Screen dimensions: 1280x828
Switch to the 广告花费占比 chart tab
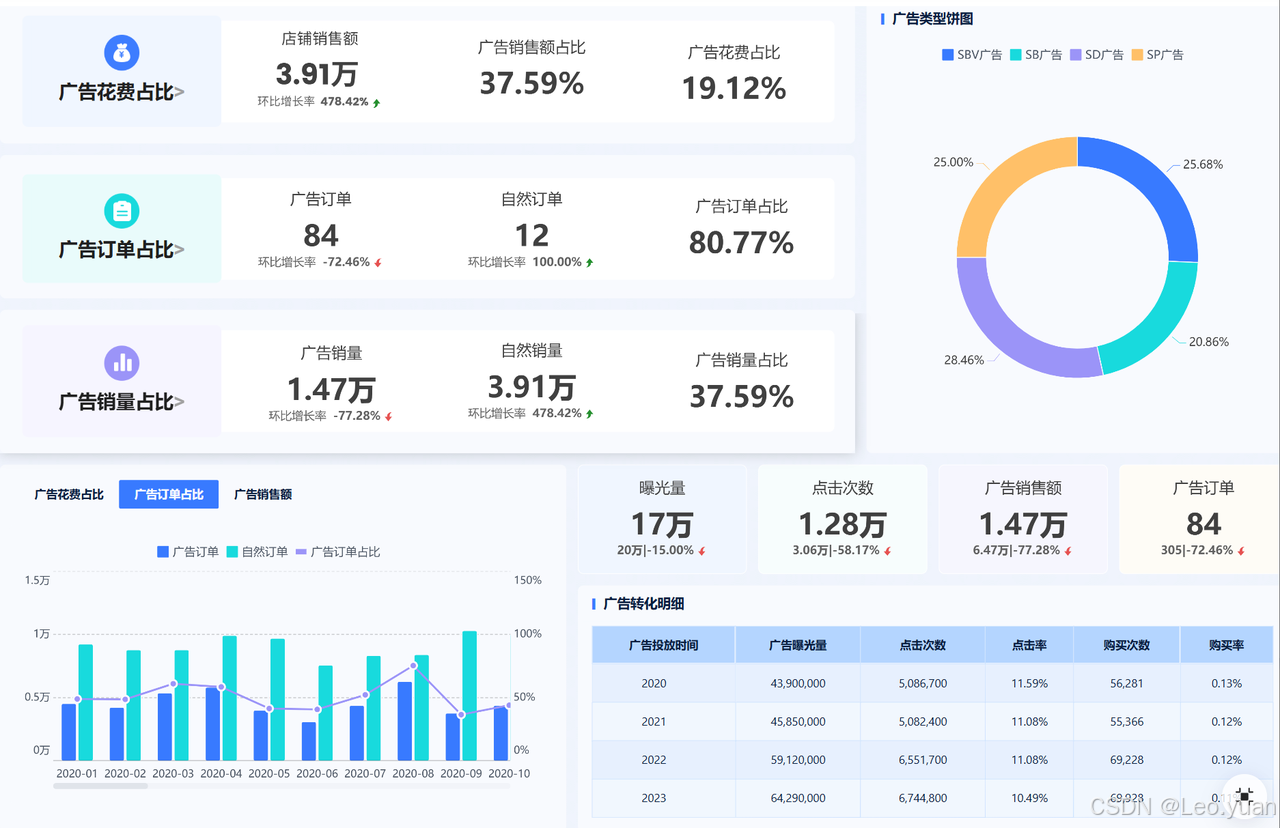[x=69, y=494]
